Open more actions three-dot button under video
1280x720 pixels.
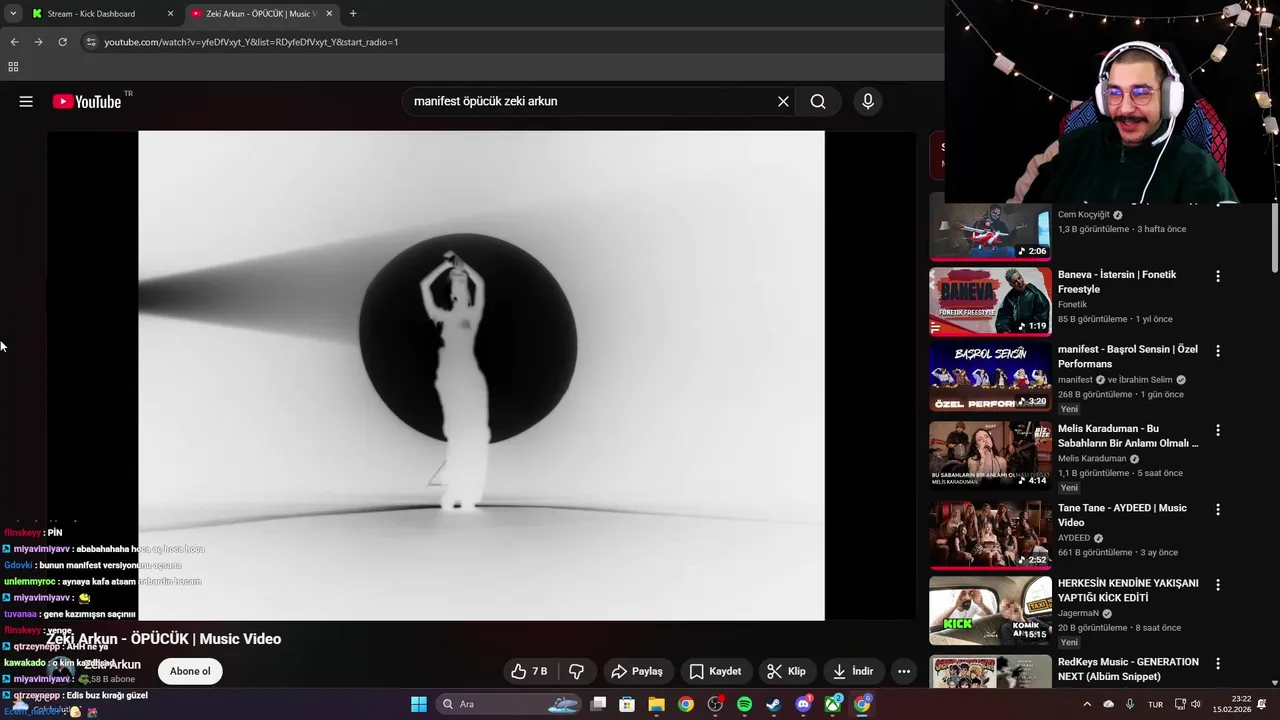(x=904, y=671)
